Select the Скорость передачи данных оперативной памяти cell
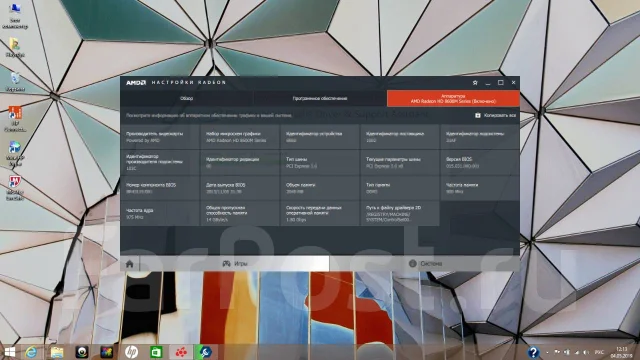640x360 pixels. pyautogui.click(x=320, y=213)
